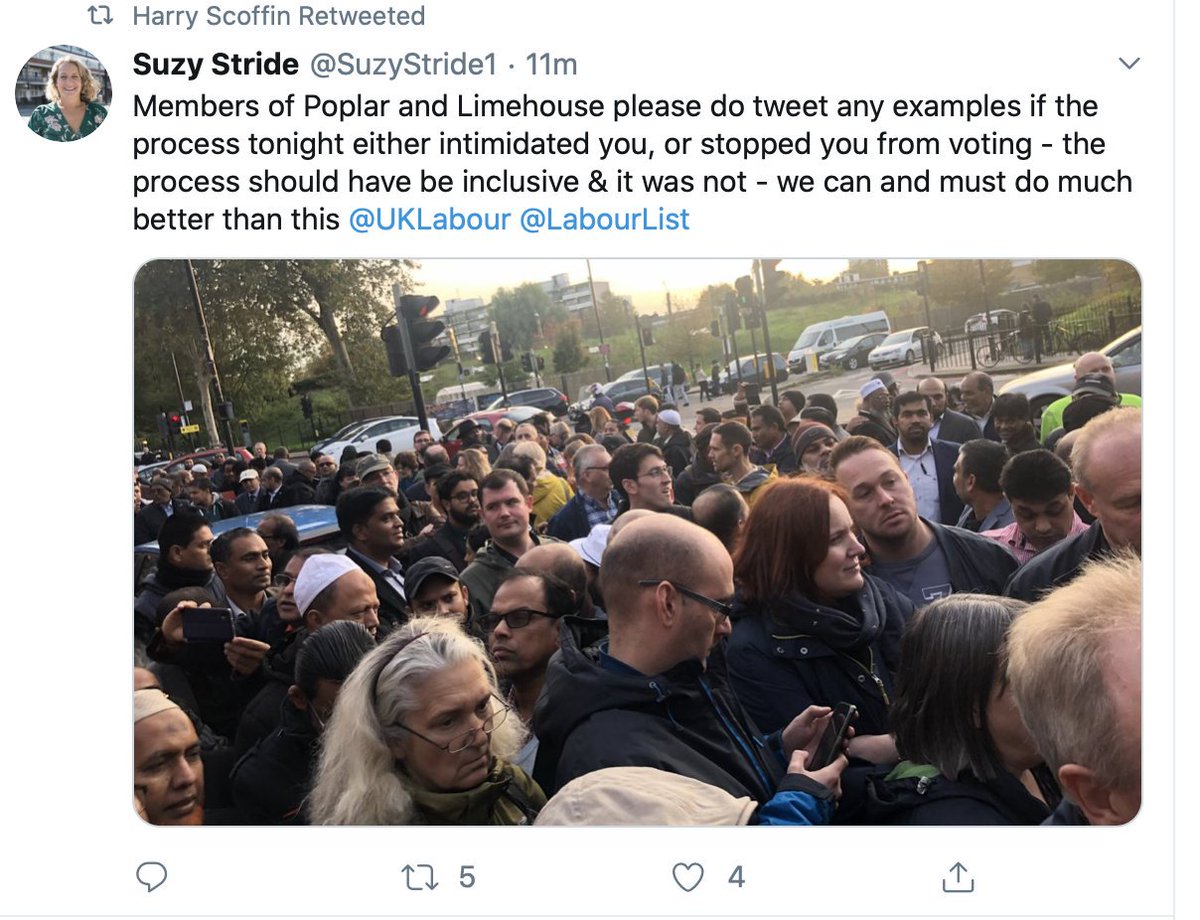Open the Suzy Stride display name

point(215,65)
